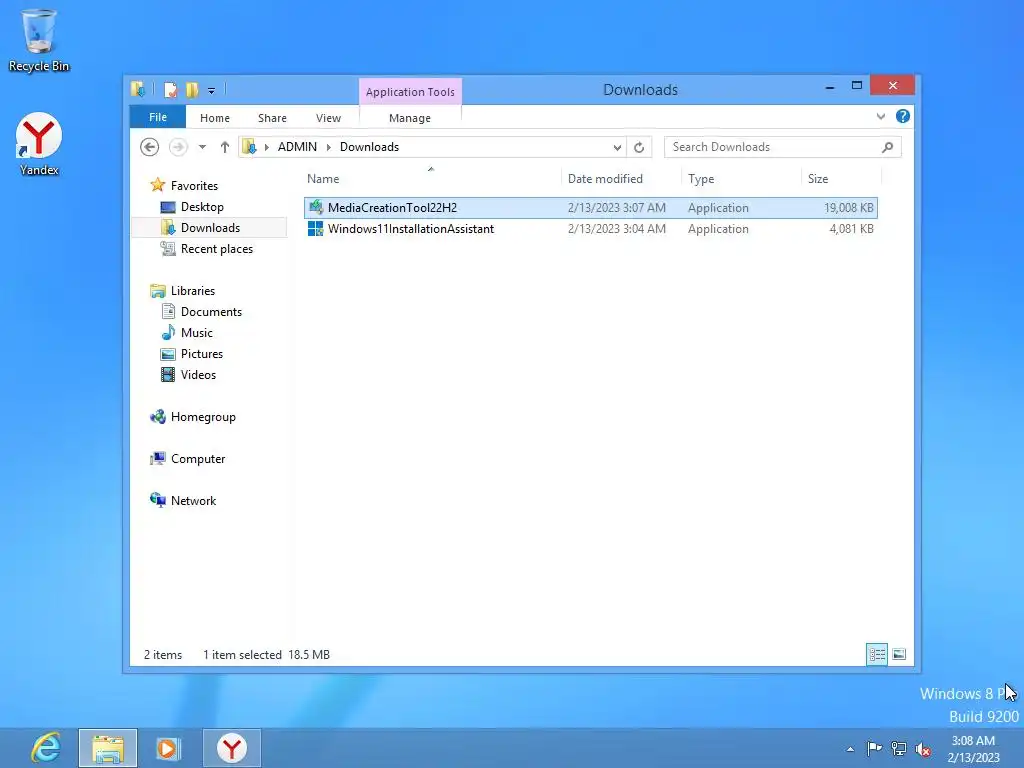Image resolution: width=1024 pixels, height=768 pixels.
Task: Click the Windows11InstallationAssistant file icon
Action: point(315,229)
